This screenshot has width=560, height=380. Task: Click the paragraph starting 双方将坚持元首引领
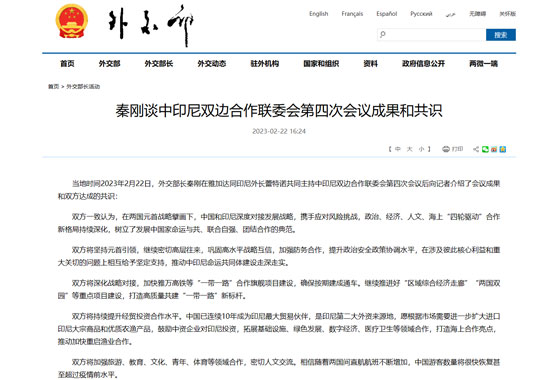[279, 256]
